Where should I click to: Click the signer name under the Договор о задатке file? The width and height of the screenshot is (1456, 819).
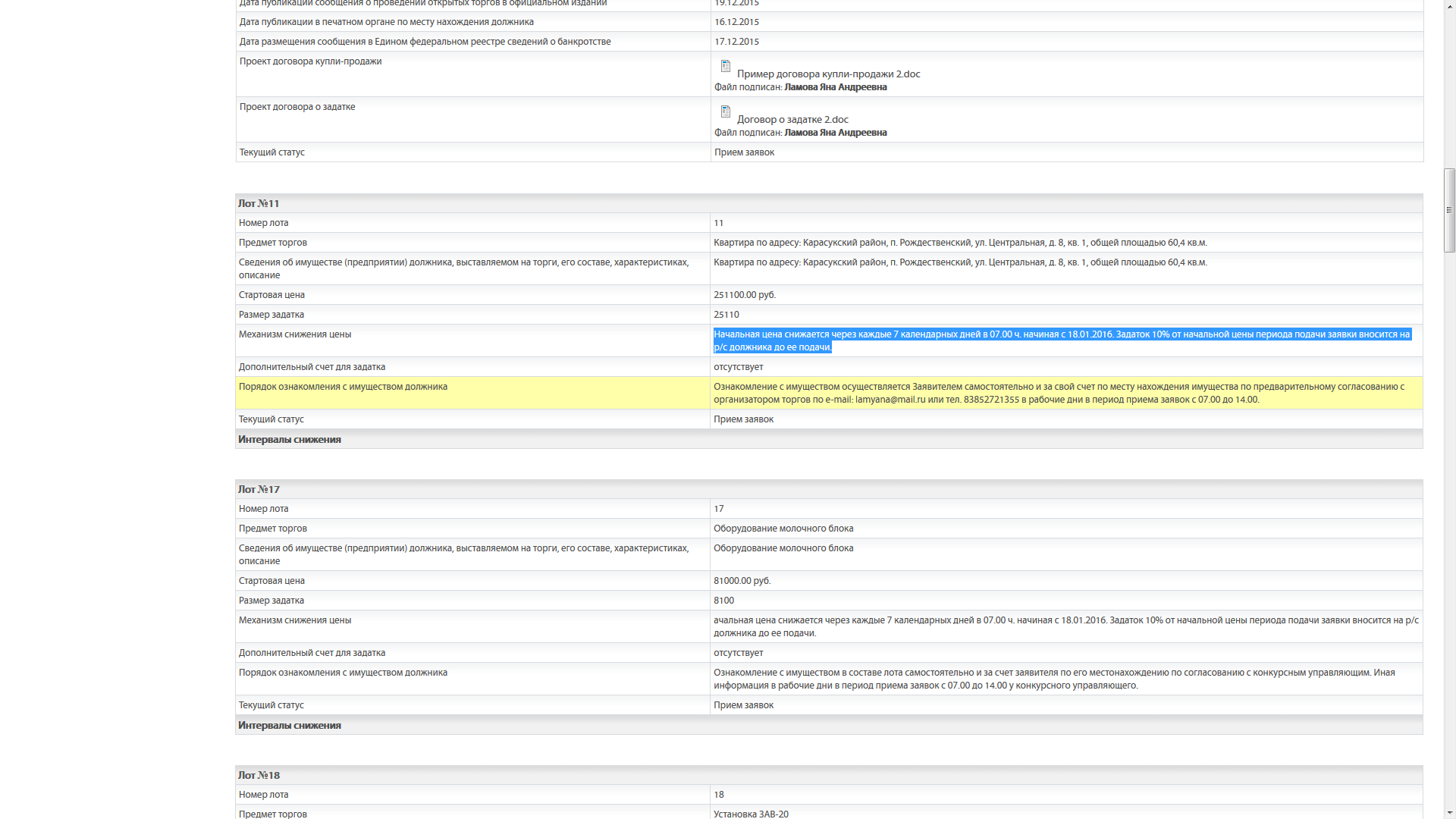click(x=835, y=133)
